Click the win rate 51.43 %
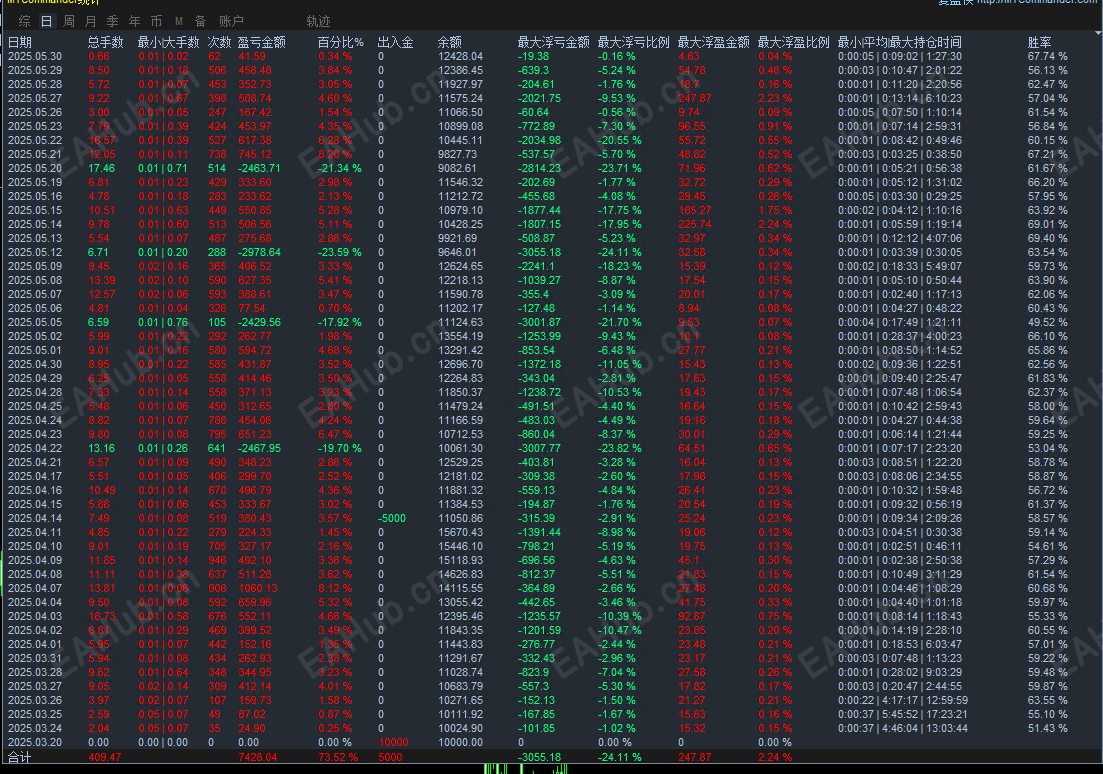 click(x=1047, y=728)
